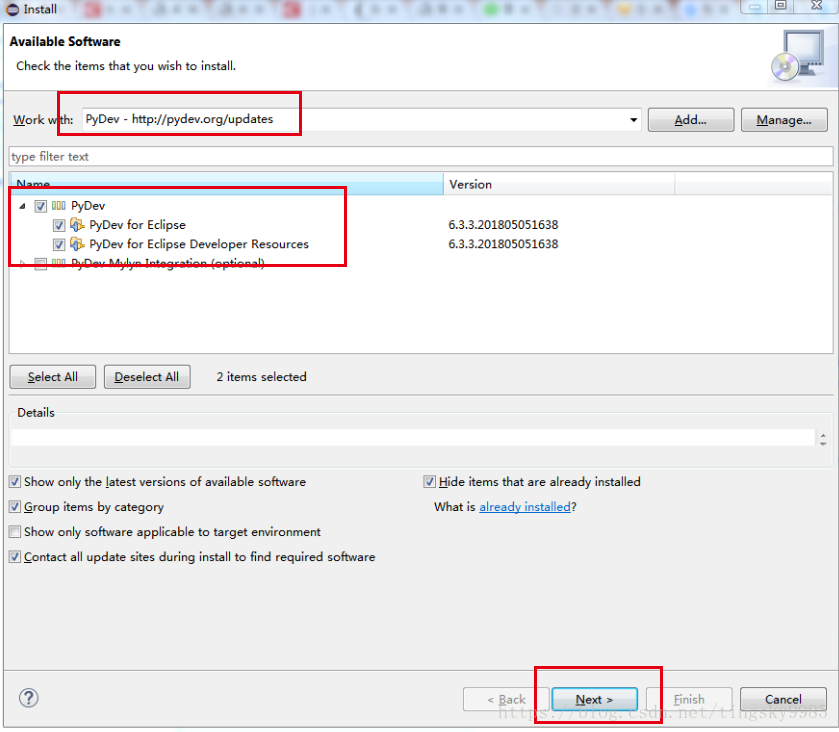The image size is (839, 732).
Task: Click the Select All button
Action: (52, 377)
